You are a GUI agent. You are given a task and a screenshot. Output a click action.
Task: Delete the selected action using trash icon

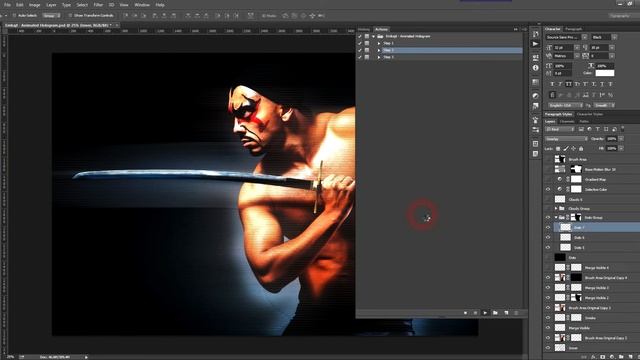[516, 313]
